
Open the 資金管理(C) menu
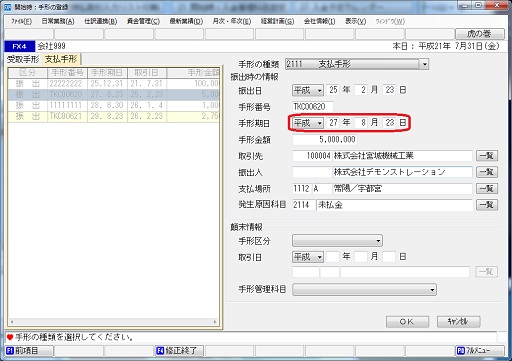tap(143, 21)
